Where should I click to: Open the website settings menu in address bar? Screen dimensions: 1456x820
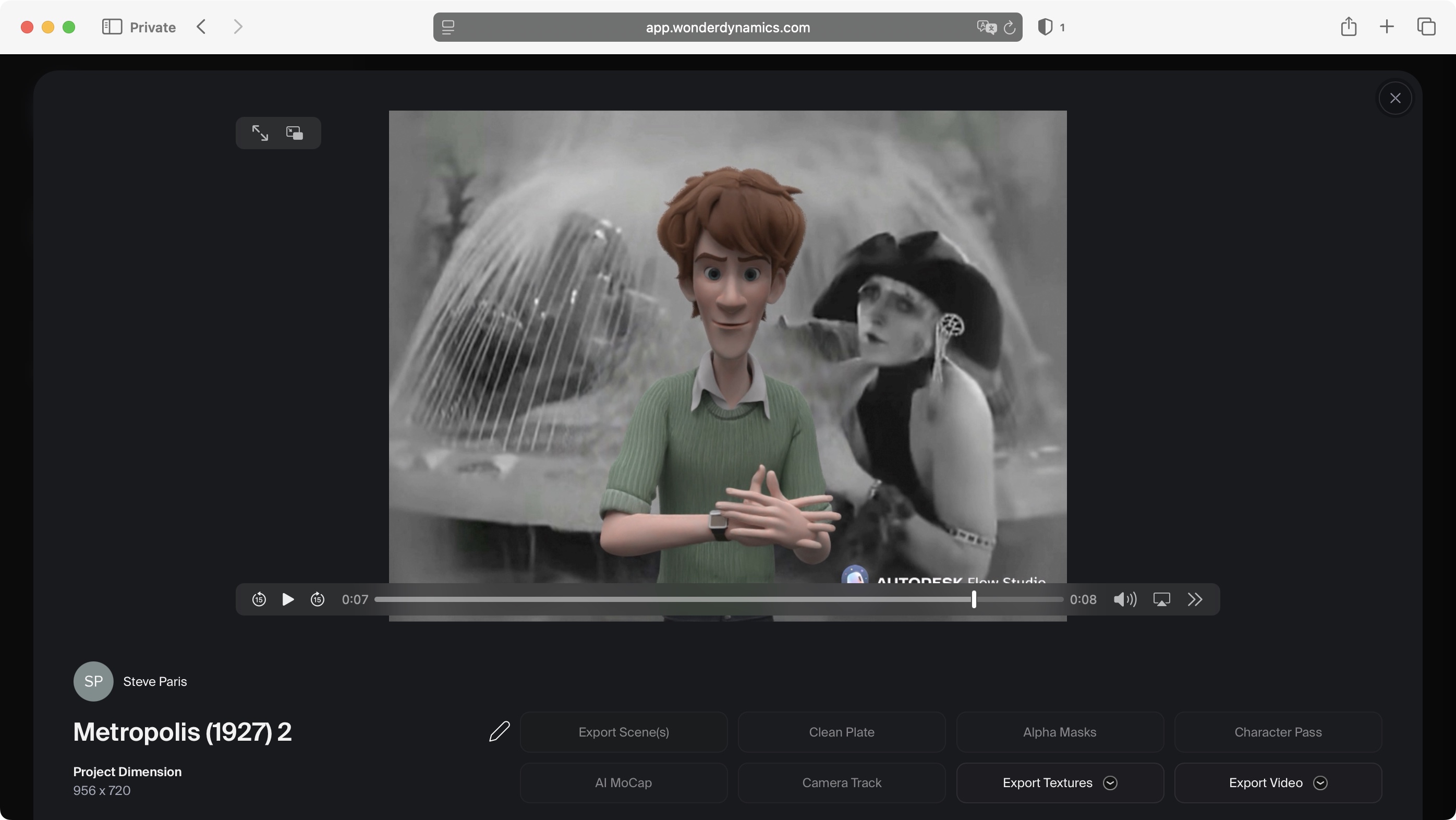(x=447, y=27)
